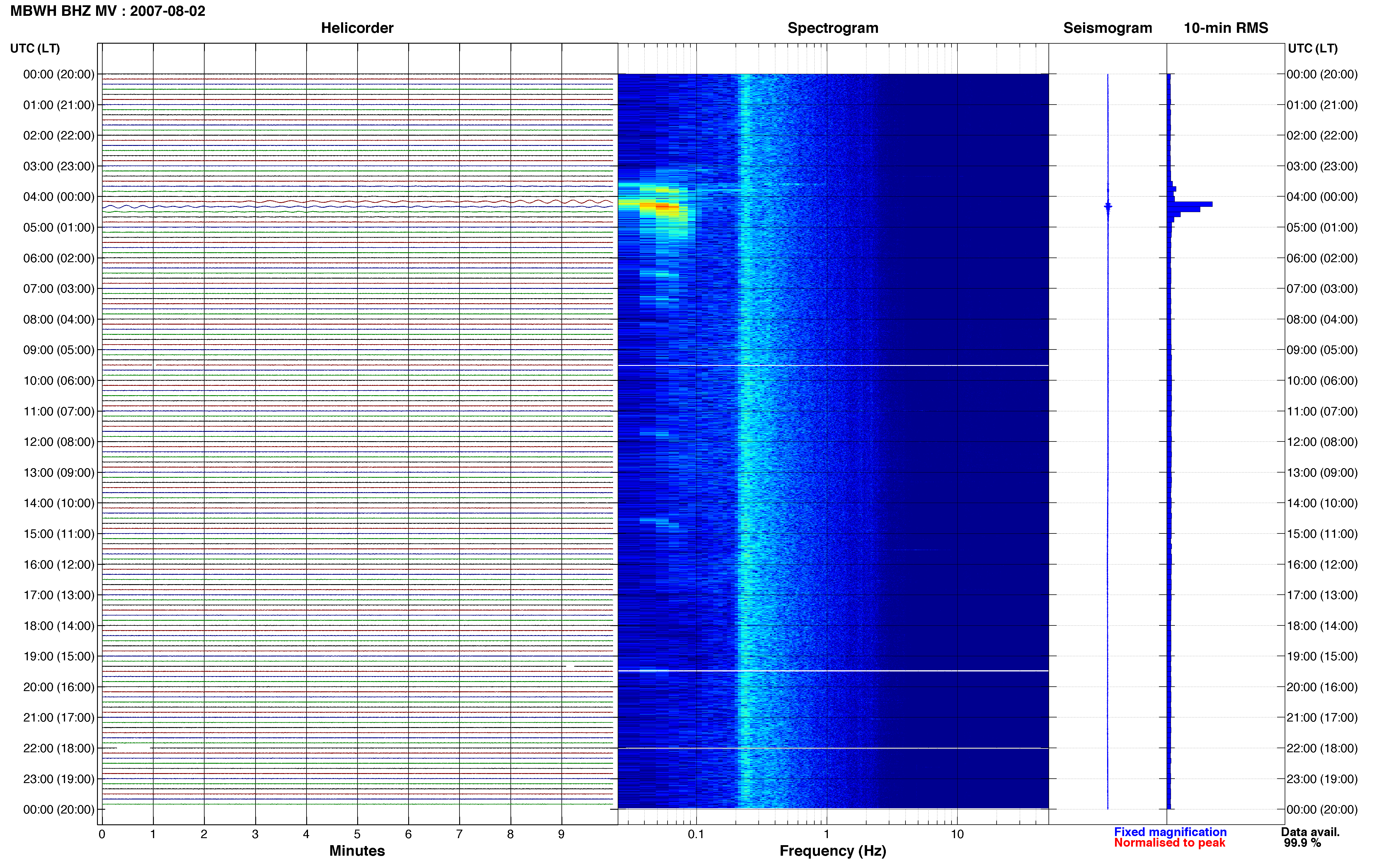Click the left '19:00 (15:00)' time label
Image resolution: width=1389 pixels, height=868 pixels.
(x=59, y=656)
